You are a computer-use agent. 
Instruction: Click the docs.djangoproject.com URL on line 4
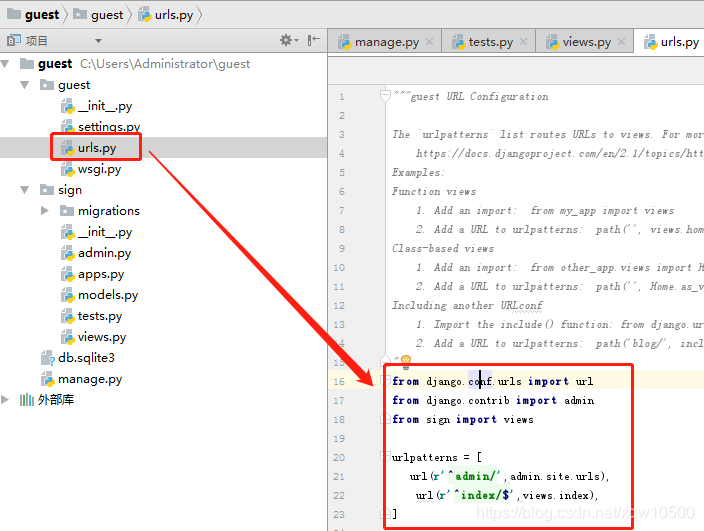click(x=559, y=154)
